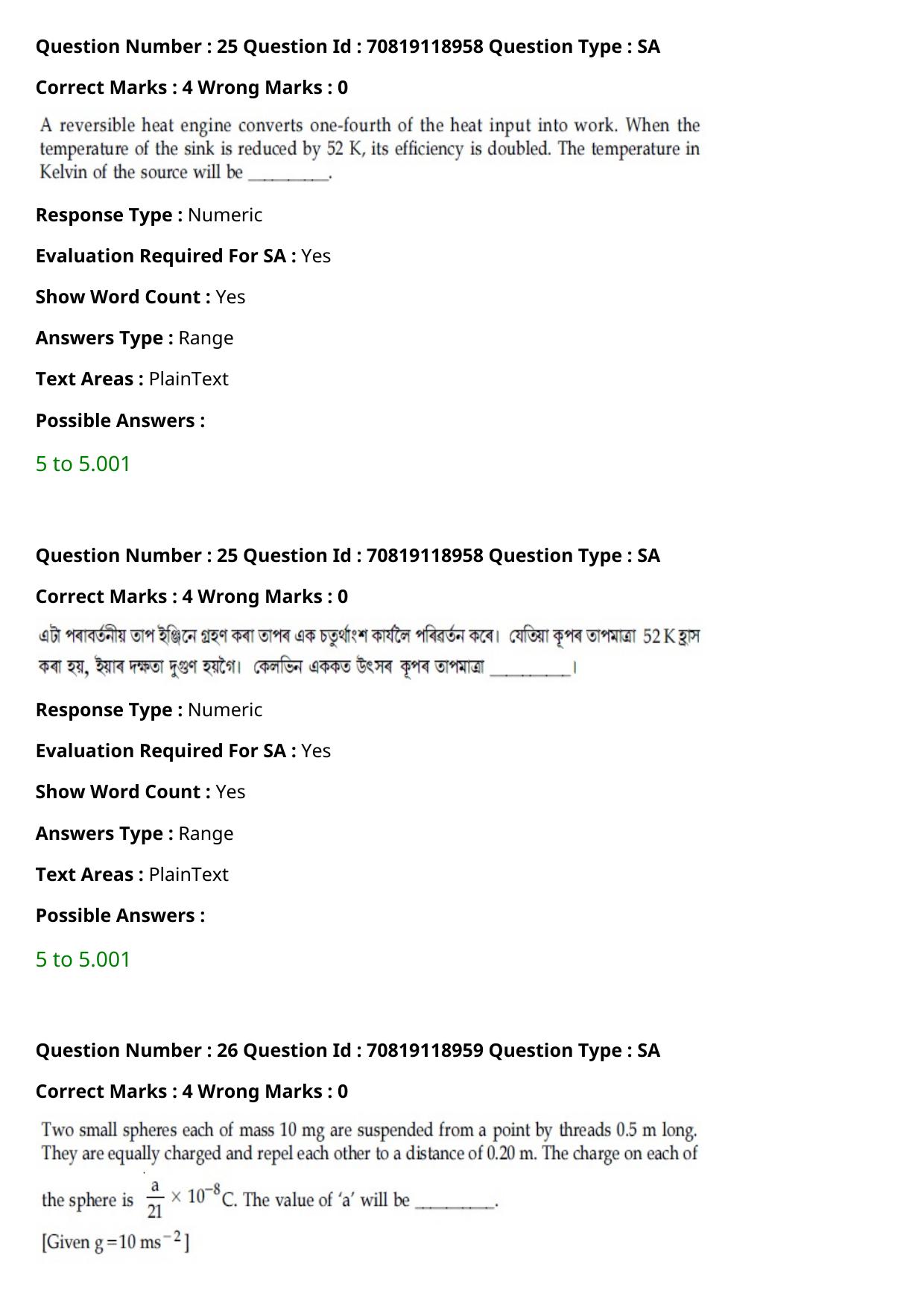Click the first Evaluation Required For SA line
924x1308 pixels.
pos(183,256)
